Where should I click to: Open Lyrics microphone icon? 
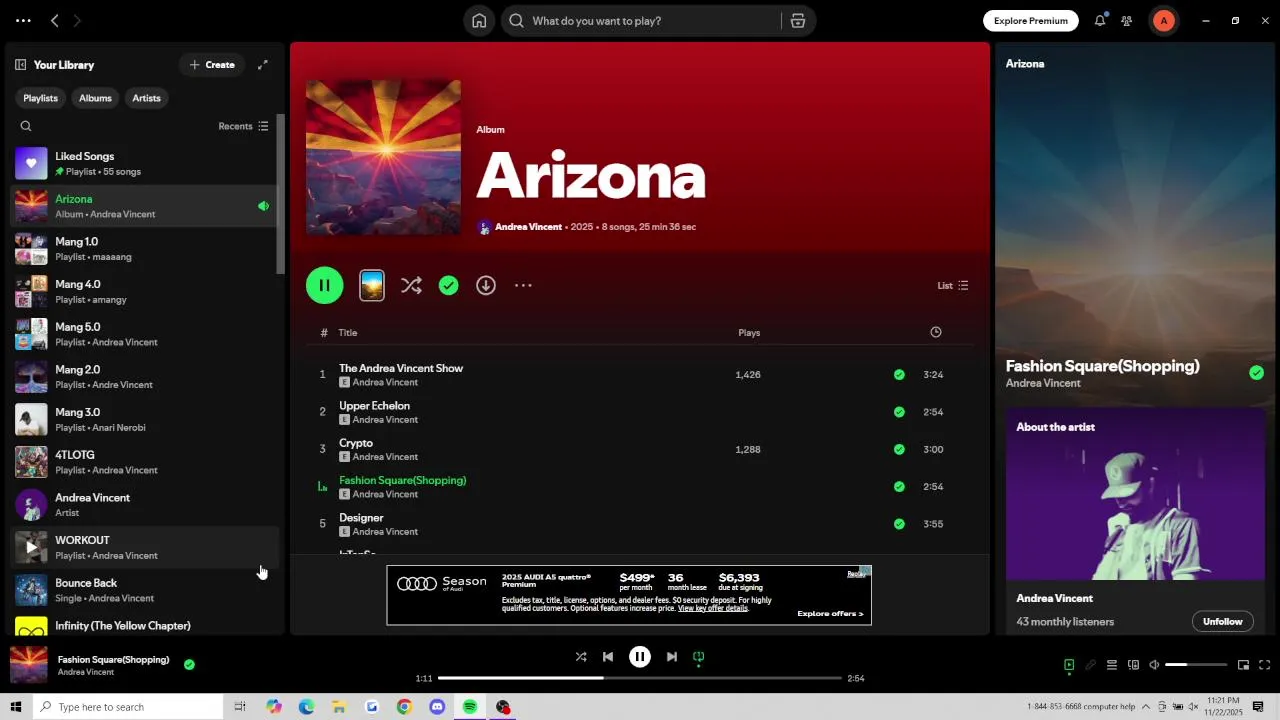1090,665
